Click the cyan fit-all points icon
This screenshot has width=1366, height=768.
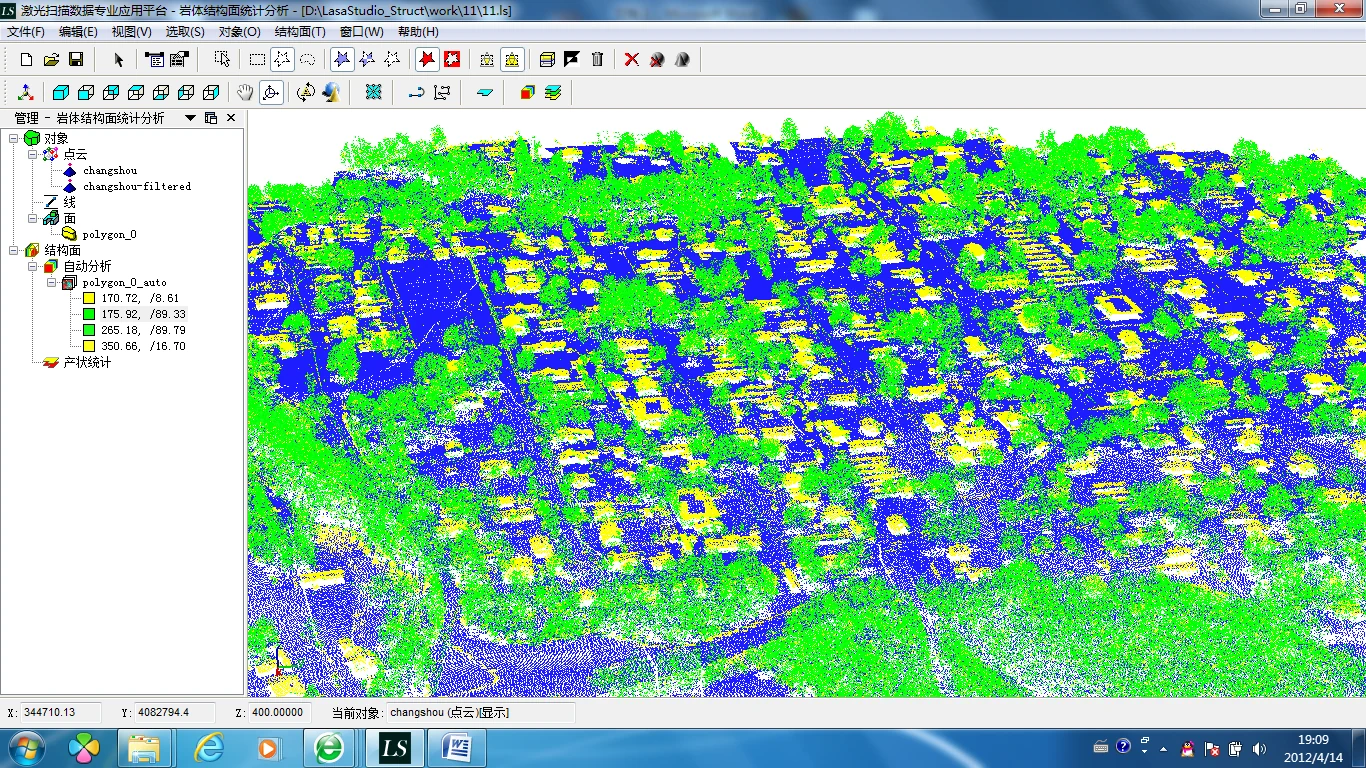373,93
